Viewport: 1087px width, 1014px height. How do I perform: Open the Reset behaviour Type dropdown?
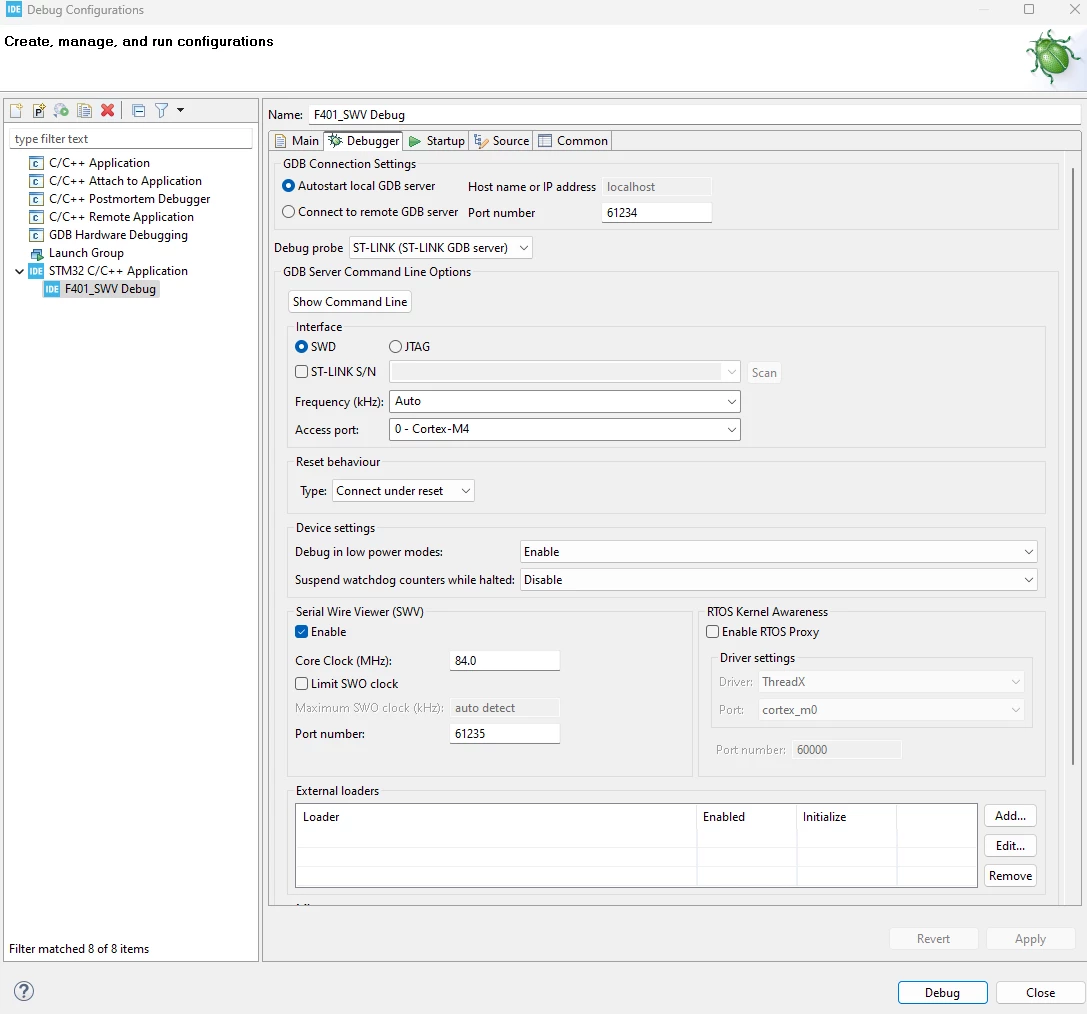403,491
